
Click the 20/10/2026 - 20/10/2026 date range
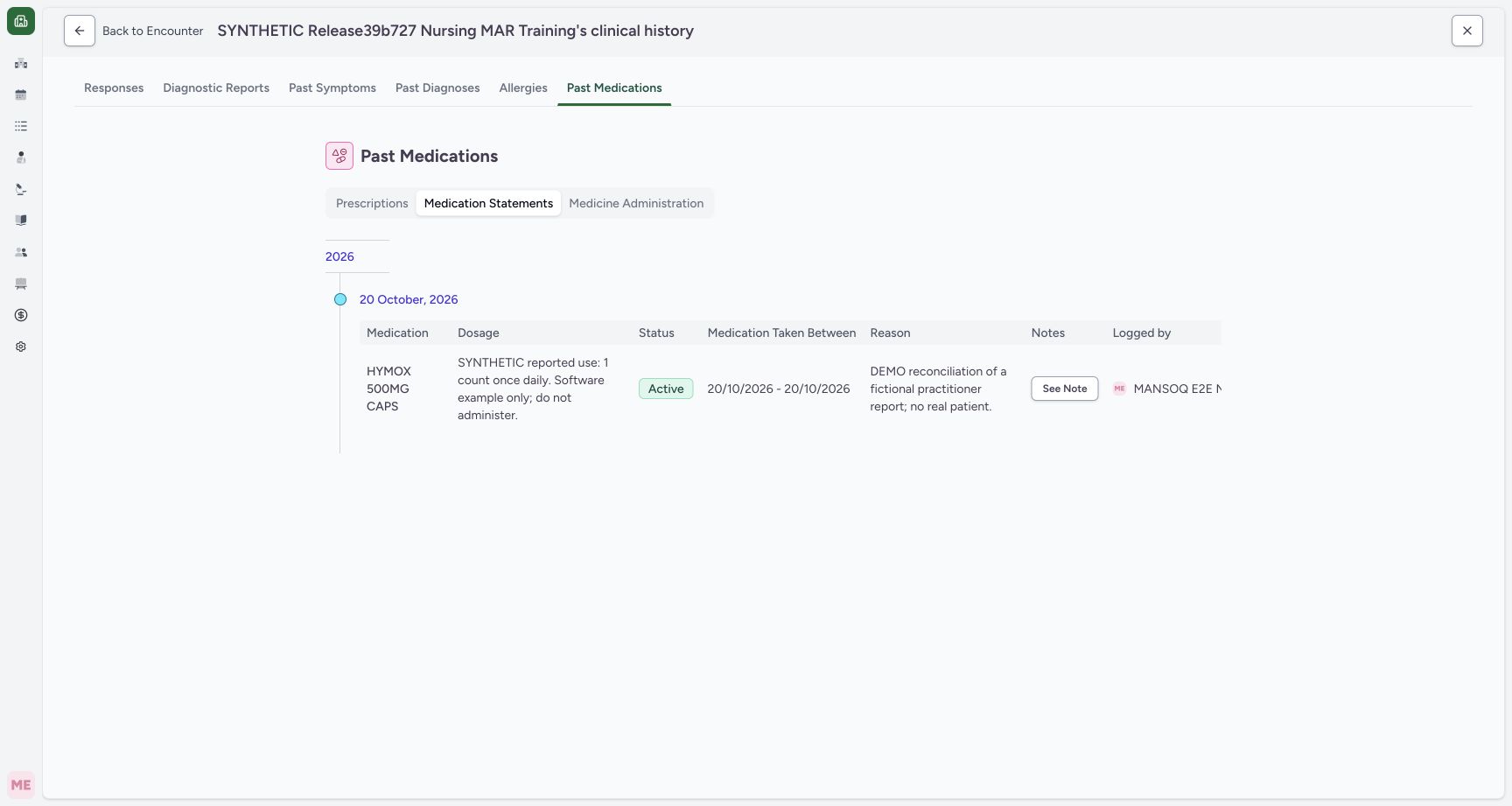tap(779, 389)
